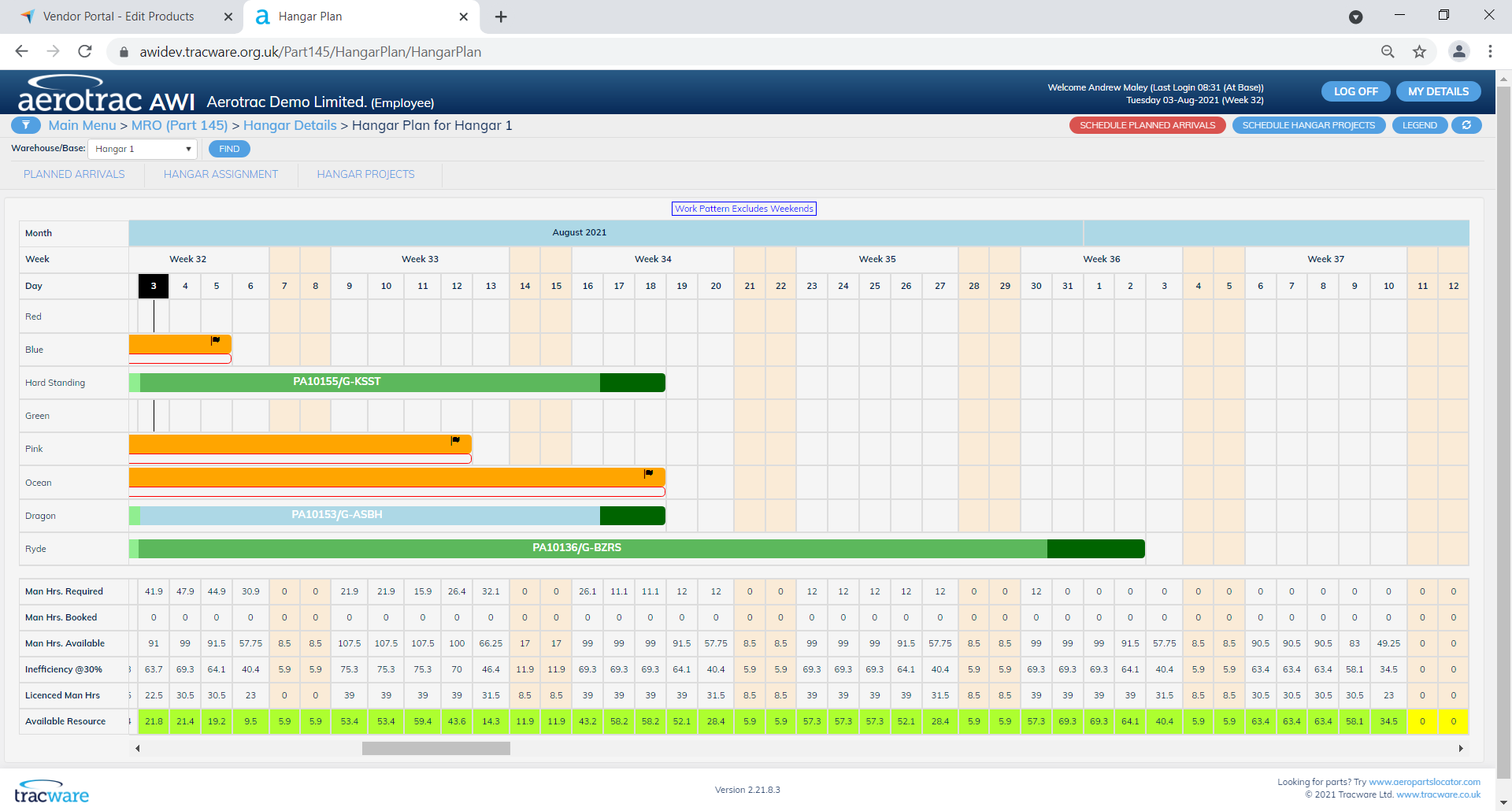The width and height of the screenshot is (1512, 811).
Task: Click SCHEDULE PLANNED ARRIVALS button
Action: pos(1147,125)
